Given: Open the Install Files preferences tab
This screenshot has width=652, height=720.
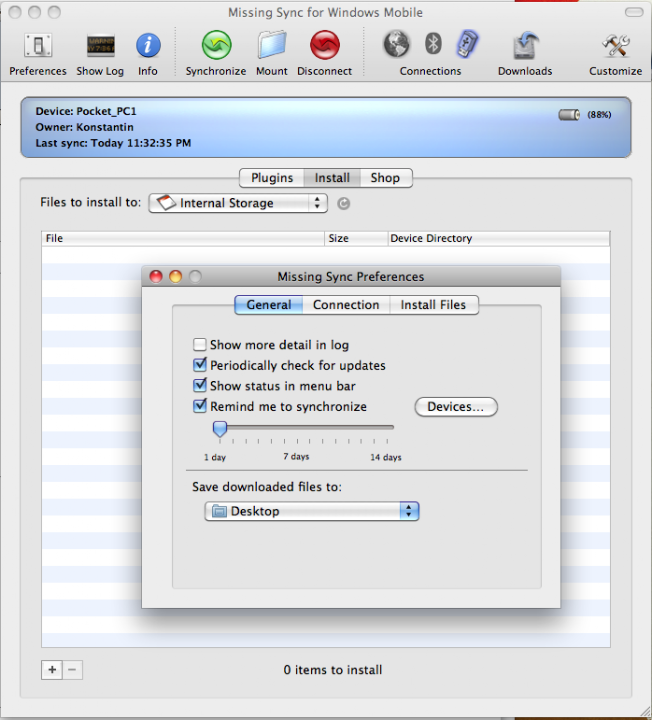Looking at the screenshot, I should [x=433, y=305].
